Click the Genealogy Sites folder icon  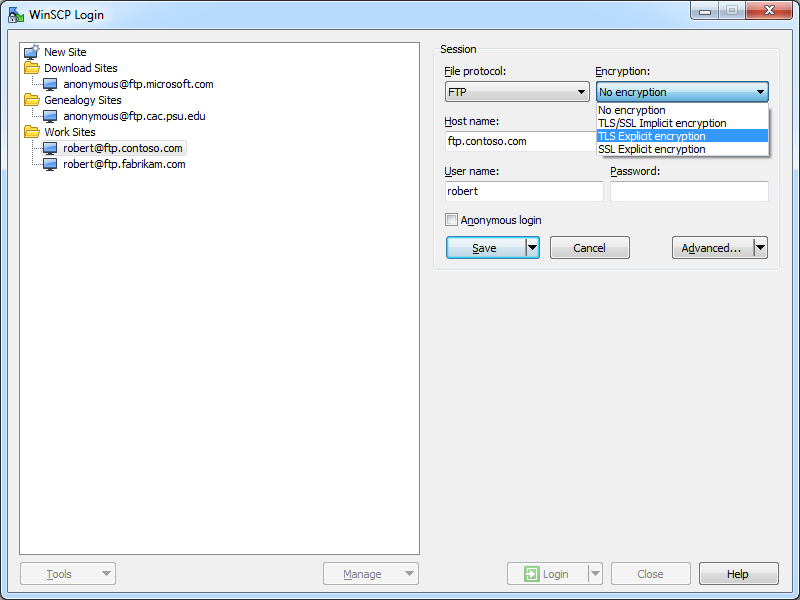point(32,100)
